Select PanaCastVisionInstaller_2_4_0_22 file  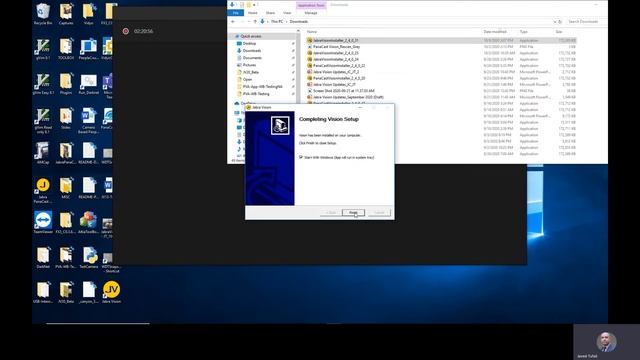tap(339, 66)
